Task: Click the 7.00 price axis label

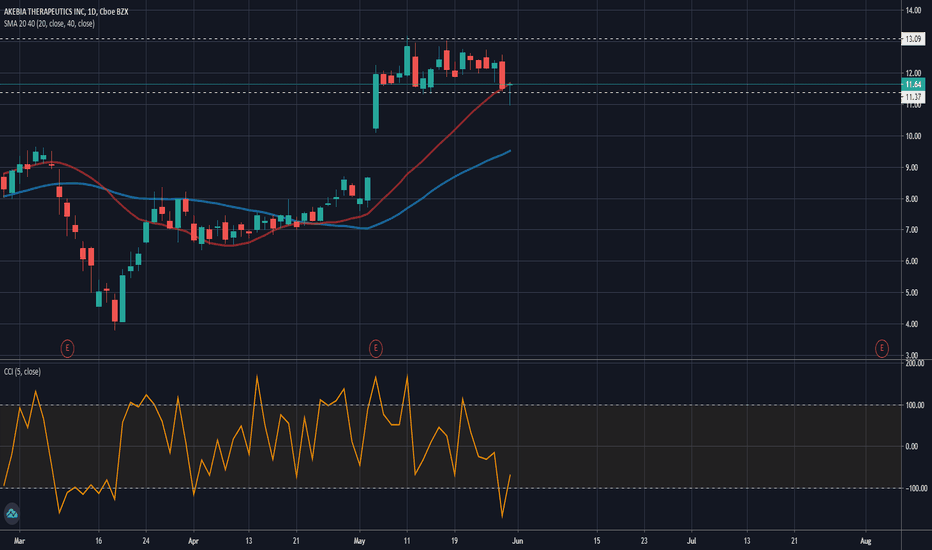Action: pyautogui.click(x=913, y=230)
